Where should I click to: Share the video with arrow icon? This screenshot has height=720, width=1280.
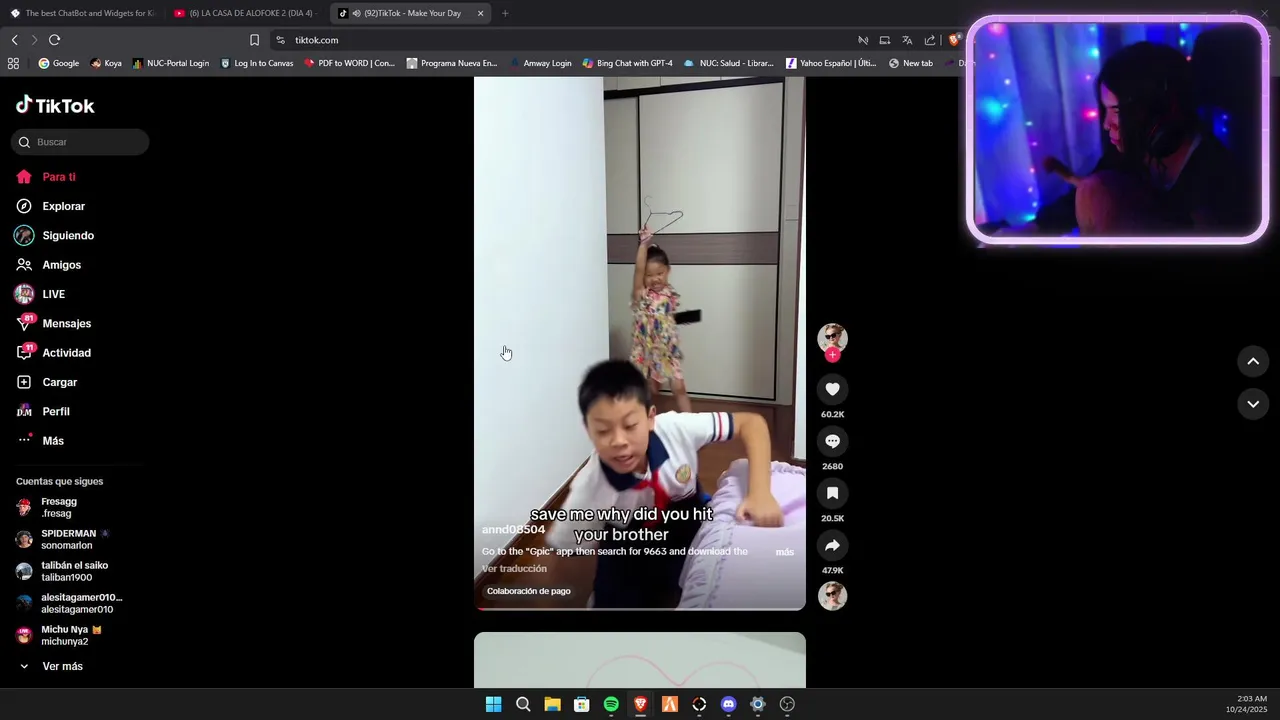[832, 545]
